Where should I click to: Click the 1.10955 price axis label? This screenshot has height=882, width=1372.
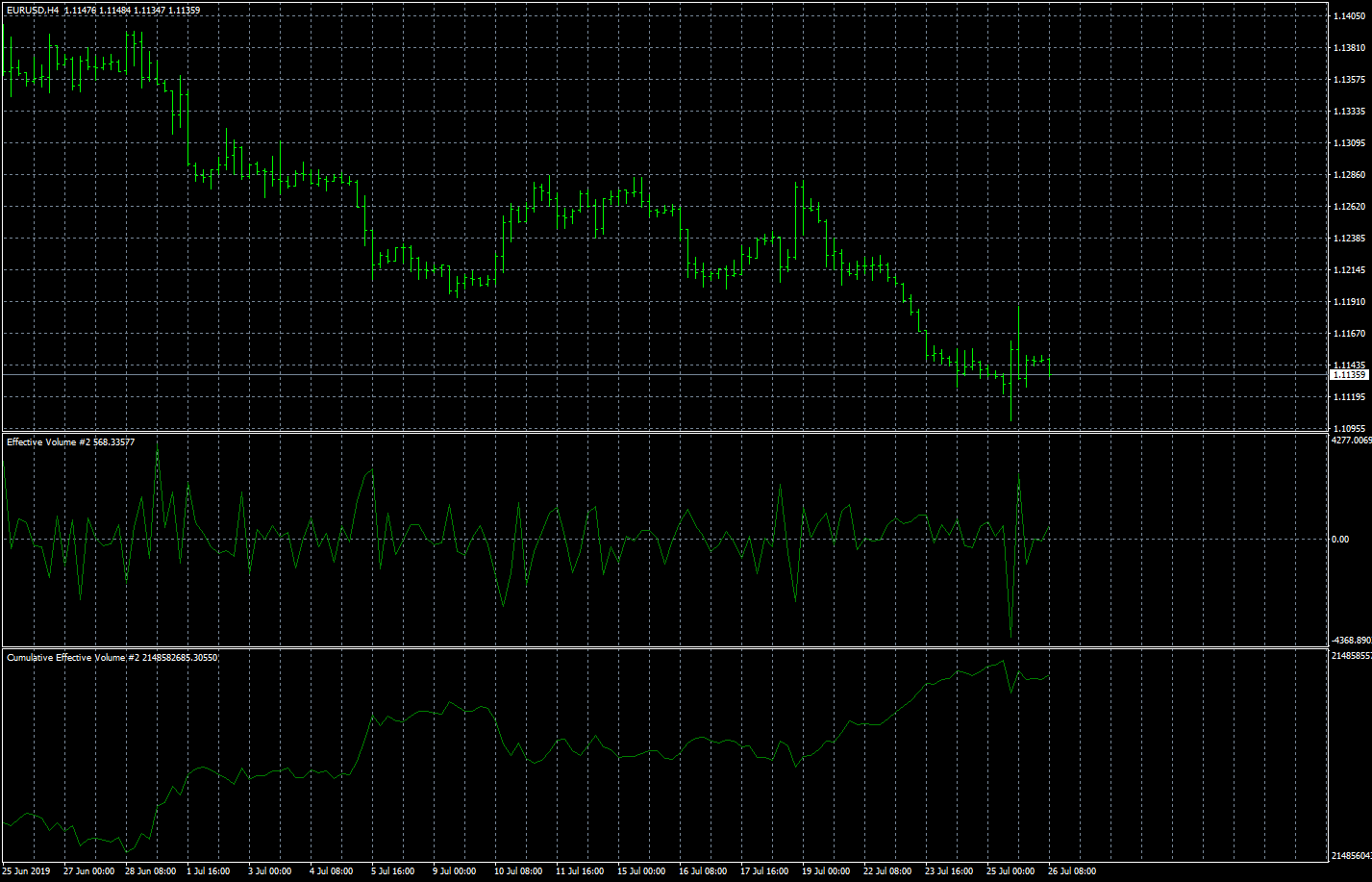(1351, 429)
